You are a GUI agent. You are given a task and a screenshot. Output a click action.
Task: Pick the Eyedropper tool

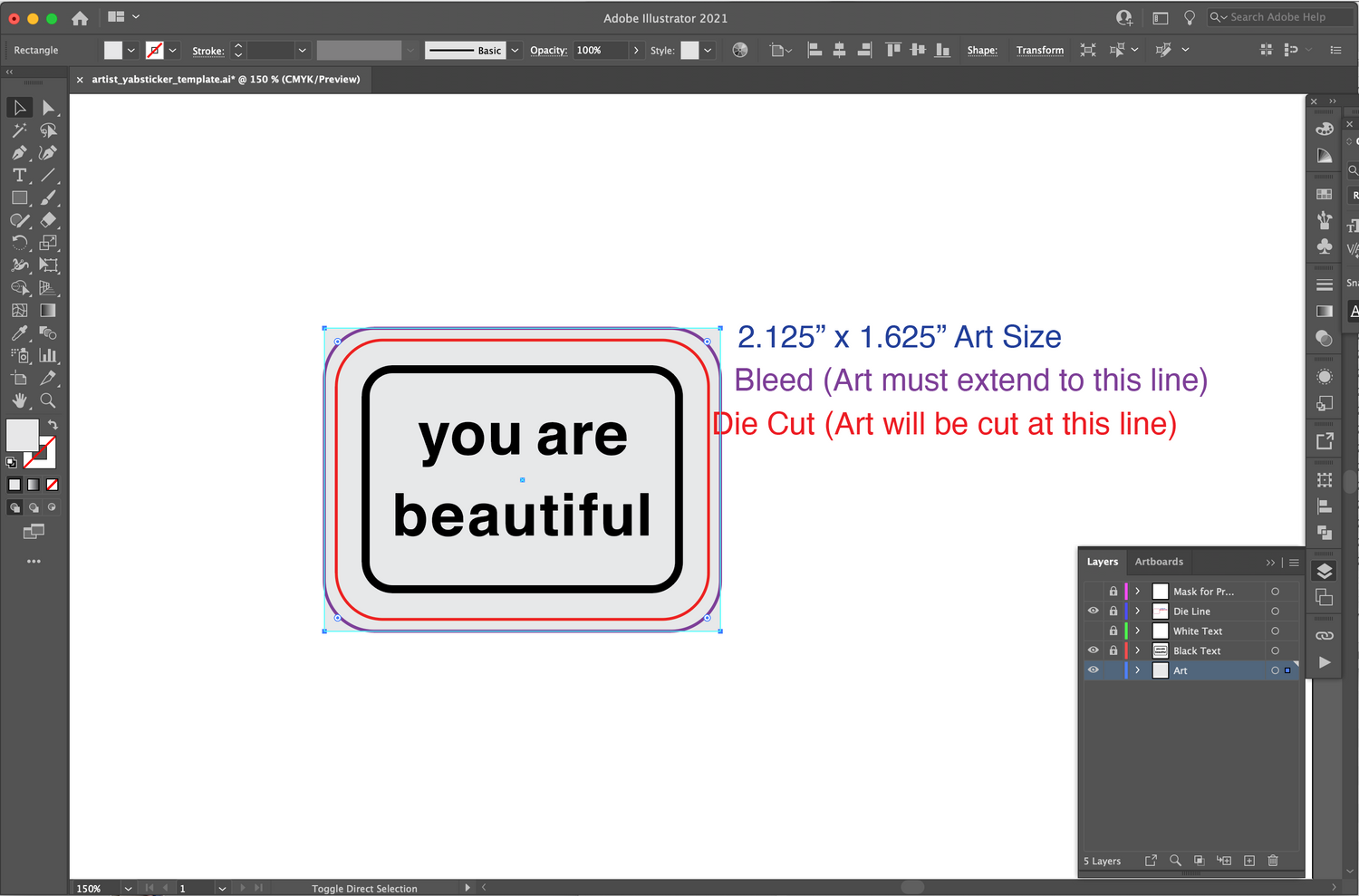[19, 333]
